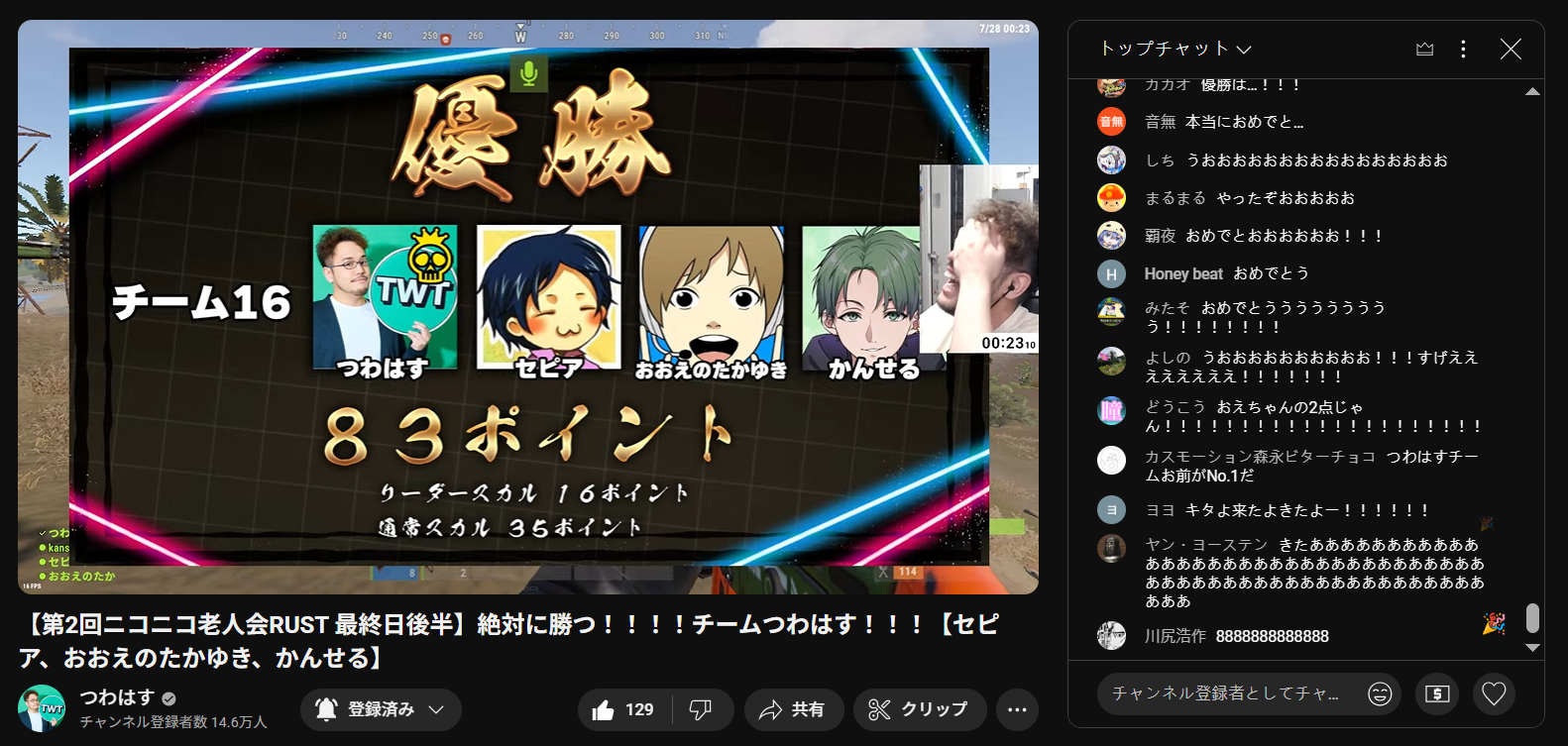Open つわはす channel avatar
This screenshot has width=1568, height=746.
coord(42,708)
